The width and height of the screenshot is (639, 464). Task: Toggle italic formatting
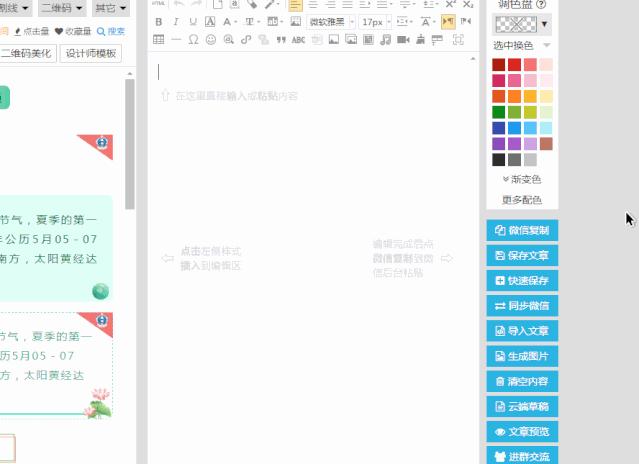176,22
